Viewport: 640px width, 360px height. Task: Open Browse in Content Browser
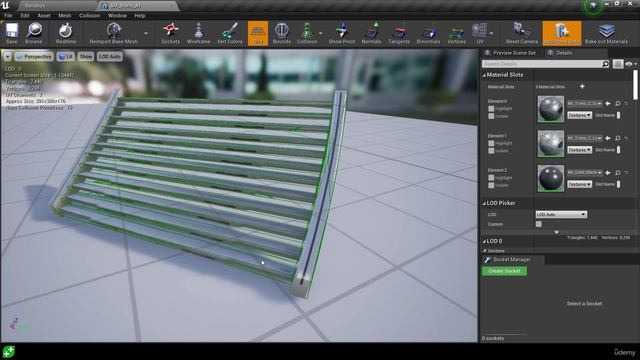[x=33, y=33]
